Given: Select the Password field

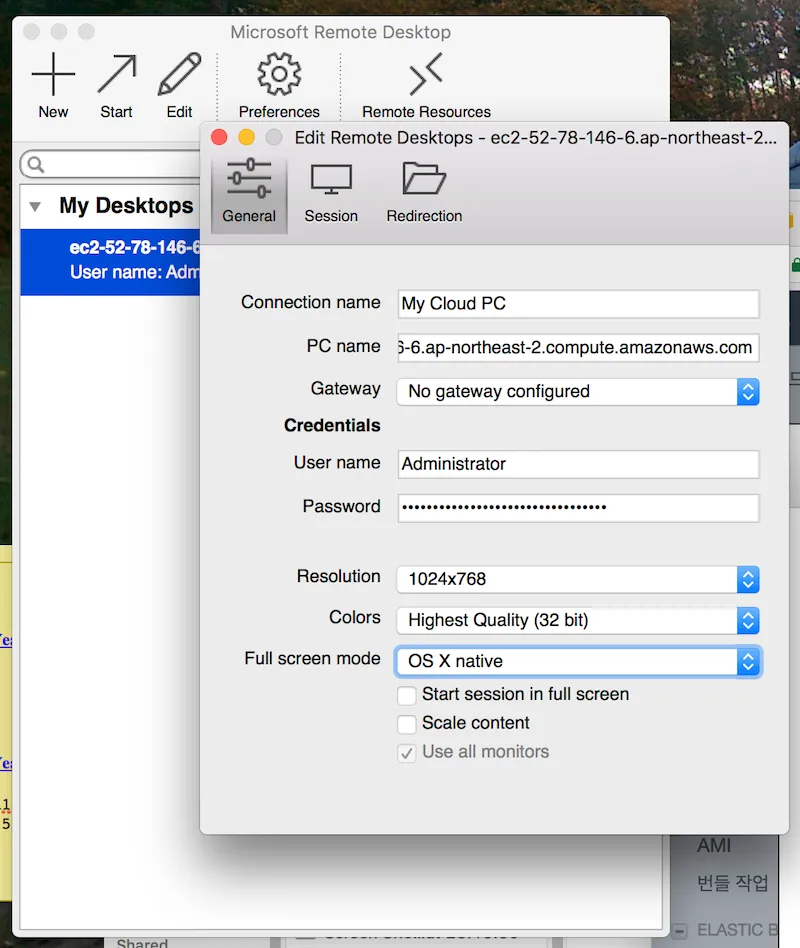Looking at the screenshot, I should point(578,508).
